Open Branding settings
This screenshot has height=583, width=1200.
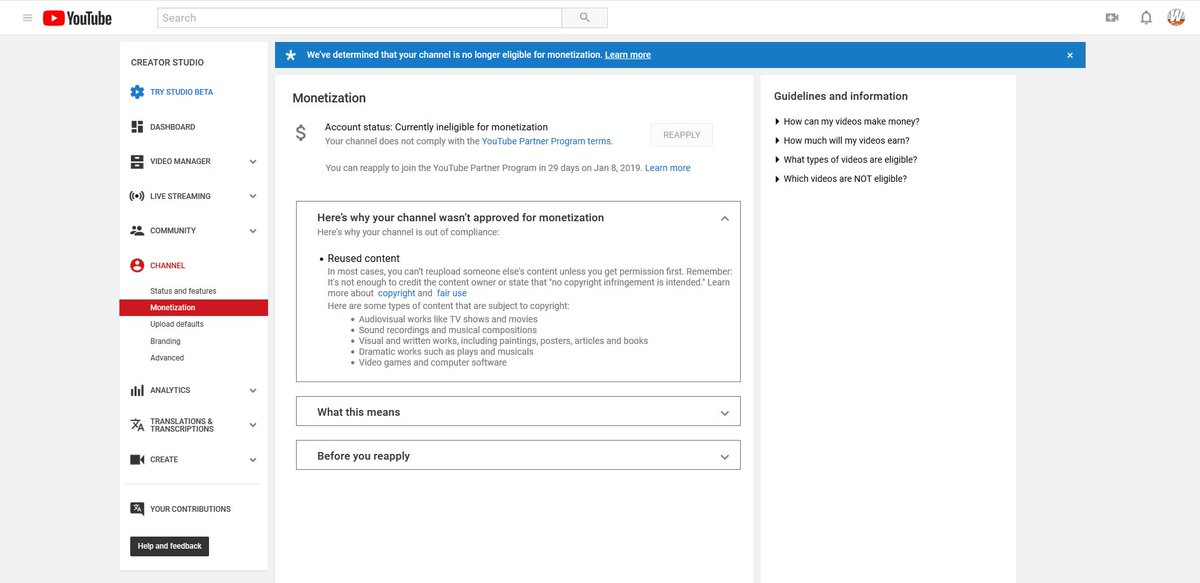click(x=165, y=341)
